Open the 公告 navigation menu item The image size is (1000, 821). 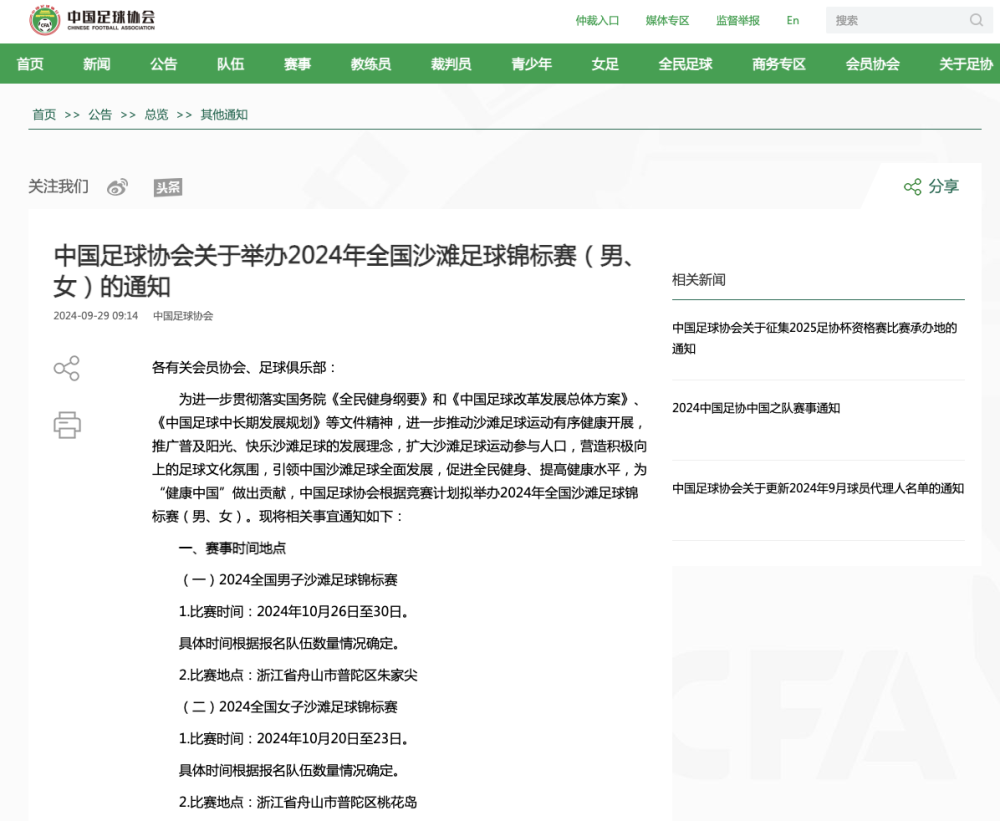click(x=163, y=64)
